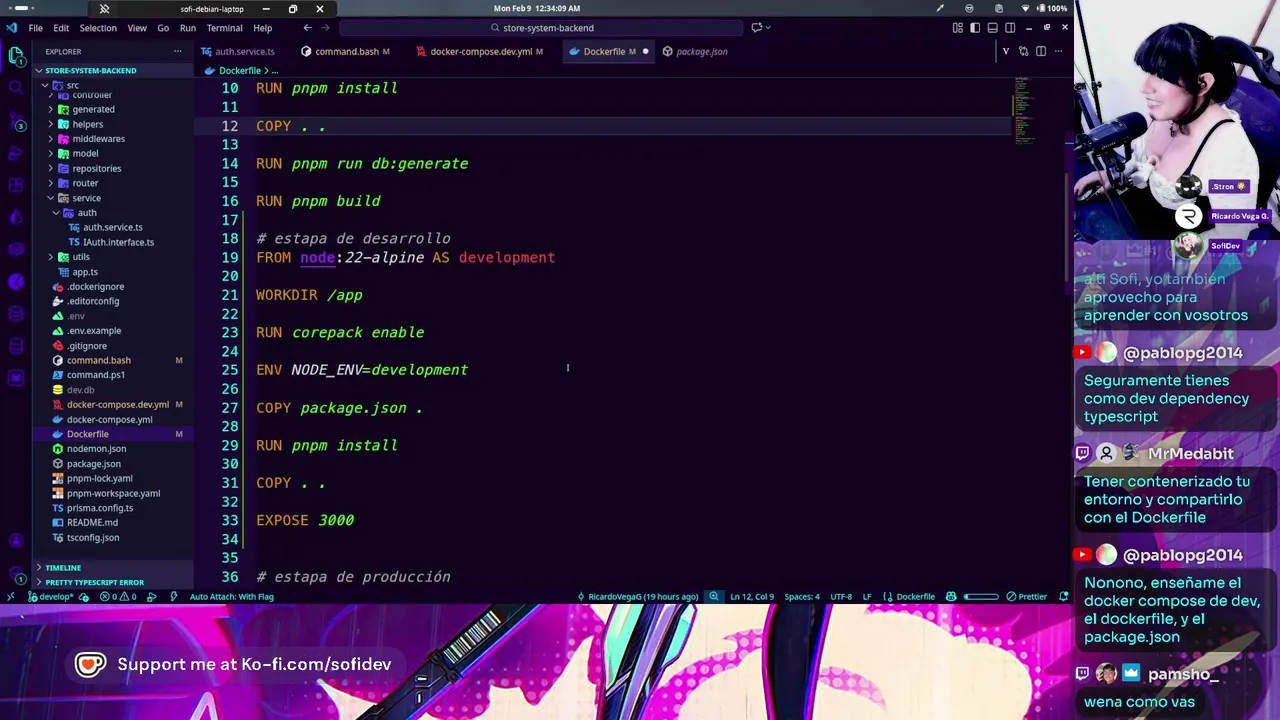Screen dimensions: 1280x720
Task: Open IAuth.interface.ts in Explorer
Action: pyautogui.click(x=118, y=242)
